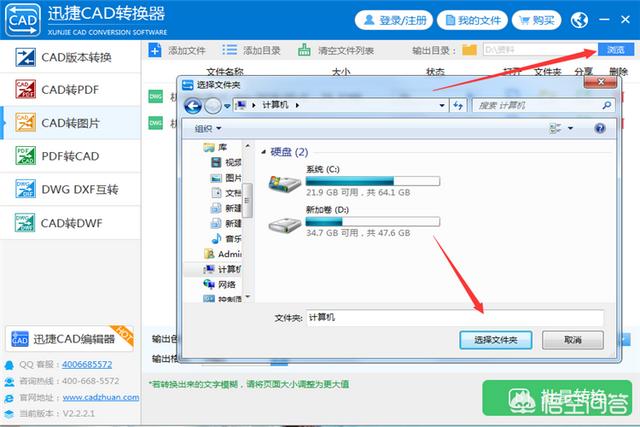Viewport: 640px width, 427px height.
Task: Open the recent locations dropdown arrow
Action: coord(227,106)
